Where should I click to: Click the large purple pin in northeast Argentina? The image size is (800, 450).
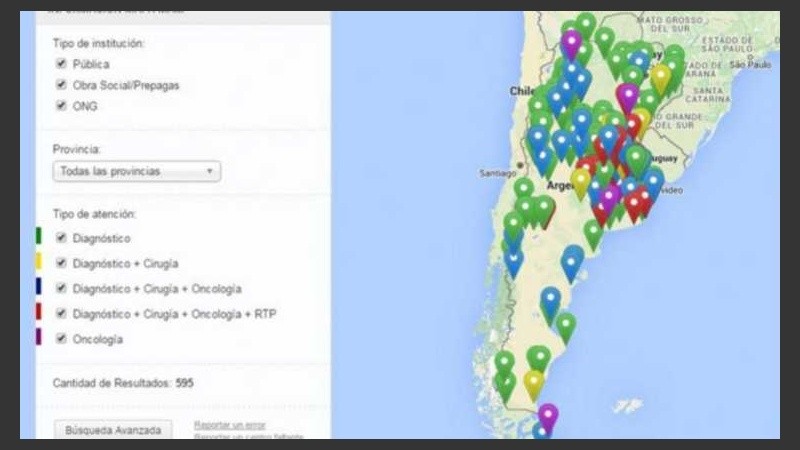[627, 97]
